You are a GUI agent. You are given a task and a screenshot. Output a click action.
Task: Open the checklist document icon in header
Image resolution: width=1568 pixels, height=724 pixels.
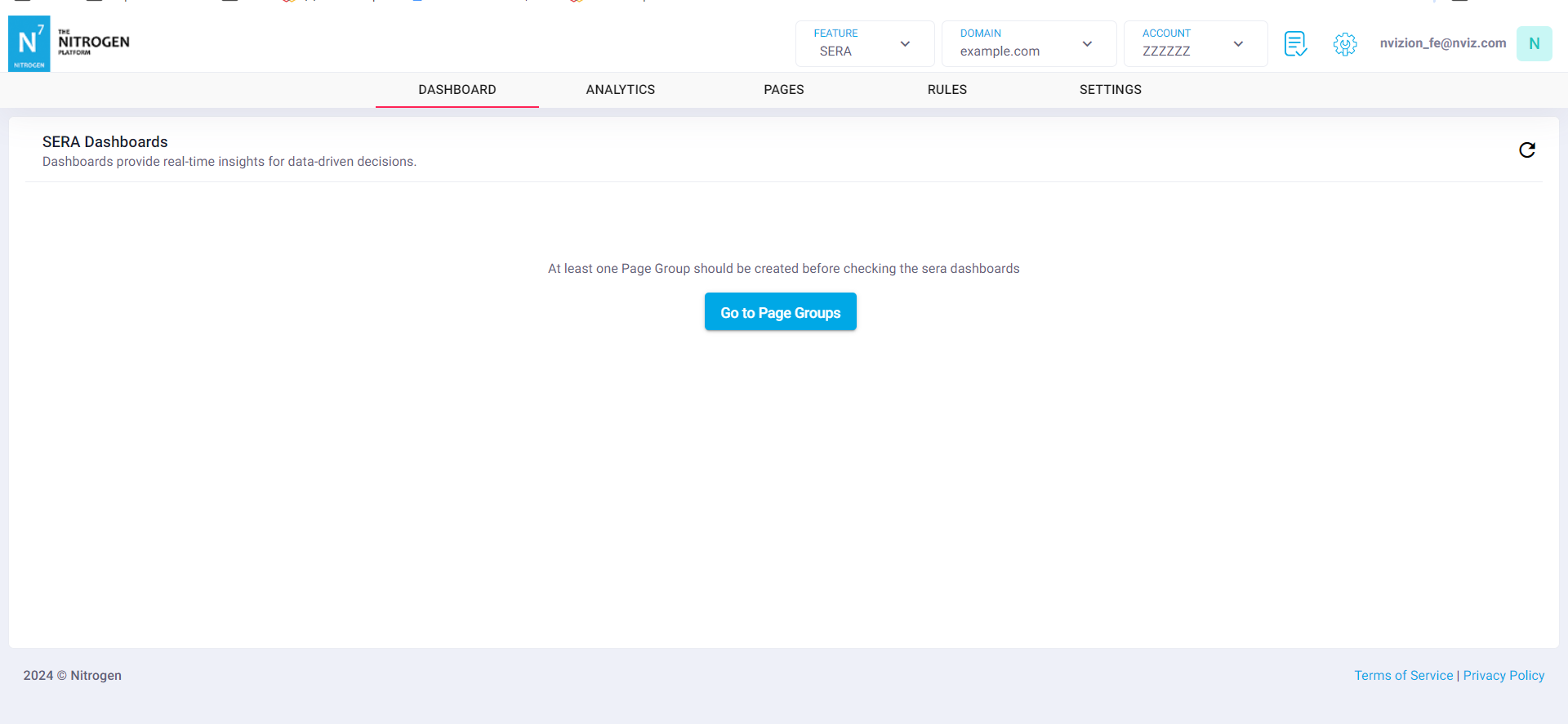pyautogui.click(x=1295, y=43)
